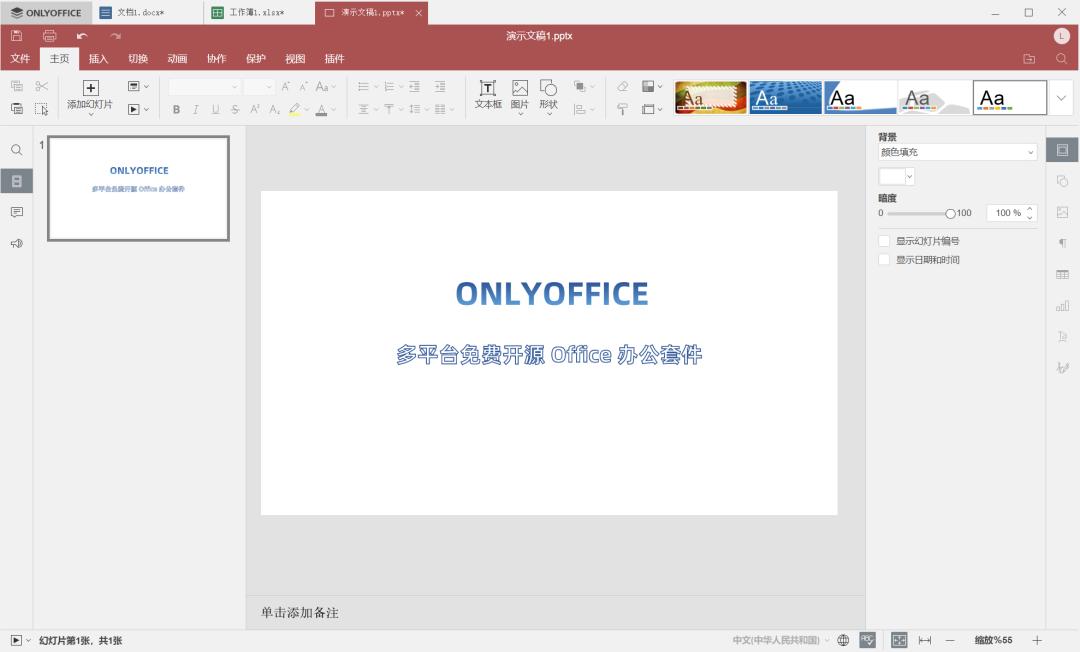
Task: Expand the theme gallery dropdown arrow
Action: tap(1063, 97)
